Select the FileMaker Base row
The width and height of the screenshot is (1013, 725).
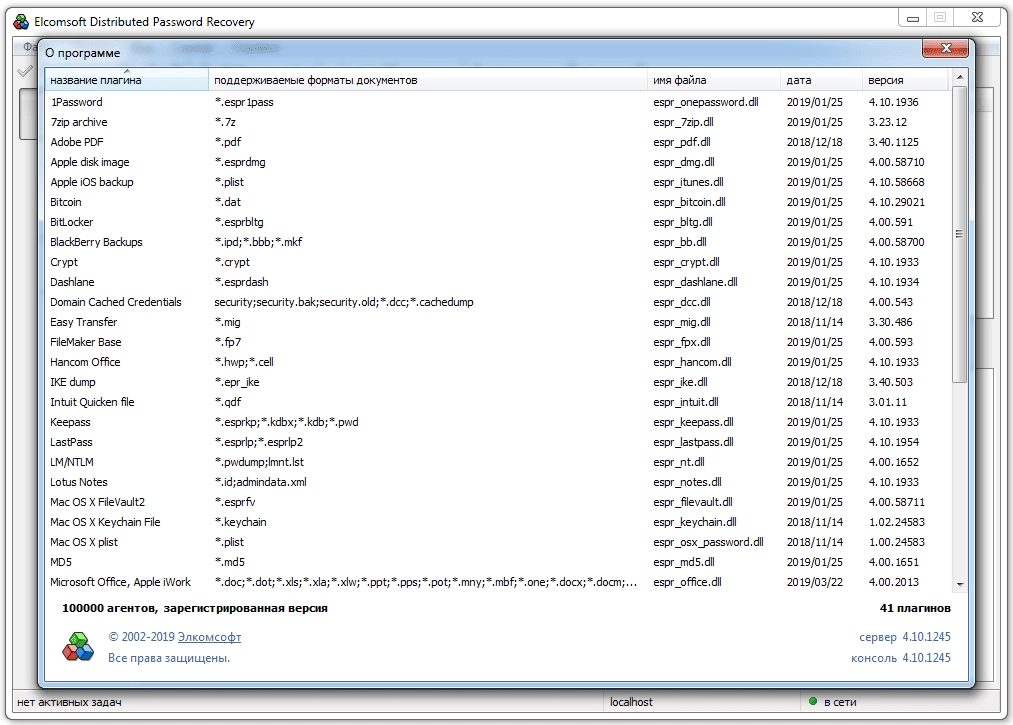coord(497,342)
